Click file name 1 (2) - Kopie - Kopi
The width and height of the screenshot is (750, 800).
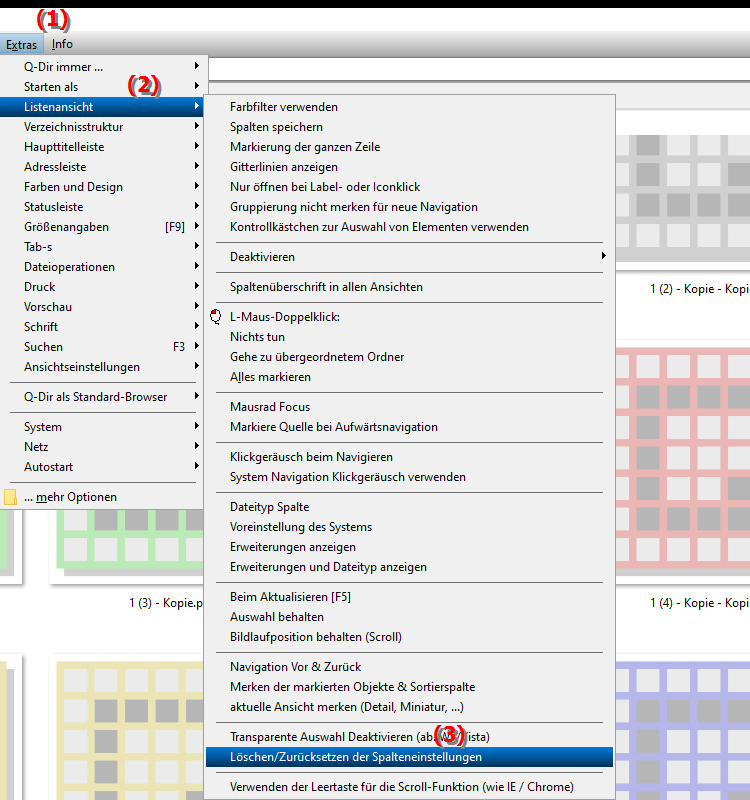coord(700,289)
